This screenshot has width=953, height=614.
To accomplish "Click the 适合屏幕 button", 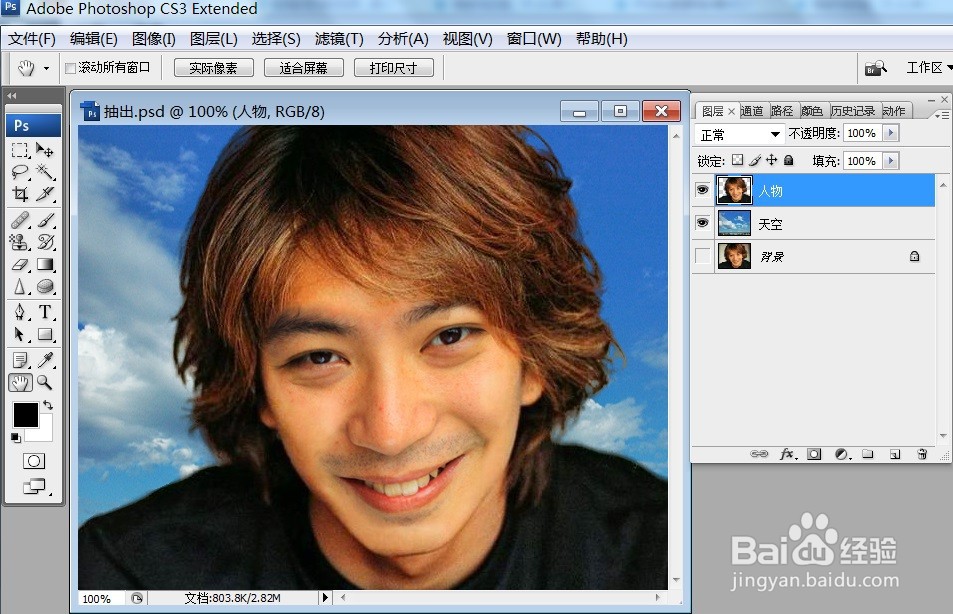I will (303, 67).
